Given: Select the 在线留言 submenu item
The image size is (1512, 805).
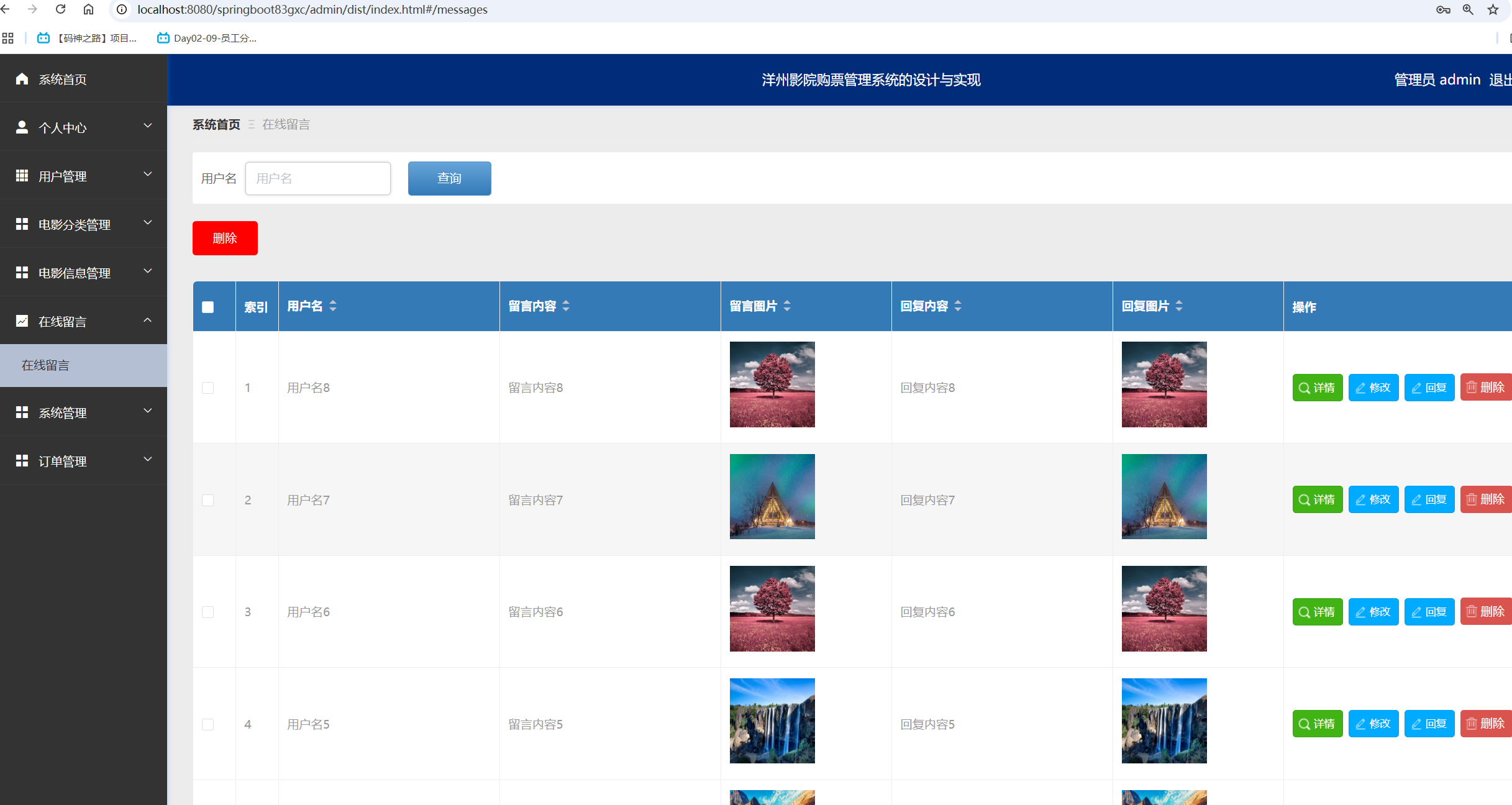Looking at the screenshot, I should coord(83,365).
